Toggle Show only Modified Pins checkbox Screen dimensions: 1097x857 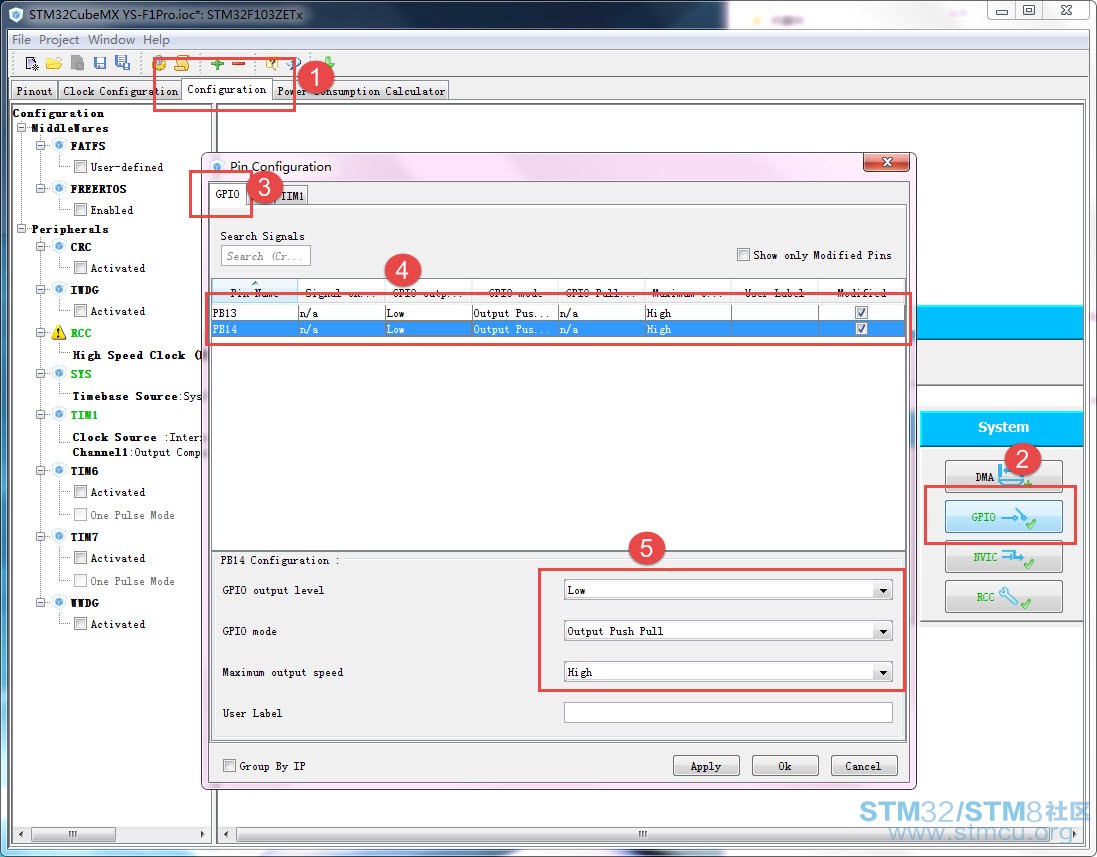[x=743, y=255]
